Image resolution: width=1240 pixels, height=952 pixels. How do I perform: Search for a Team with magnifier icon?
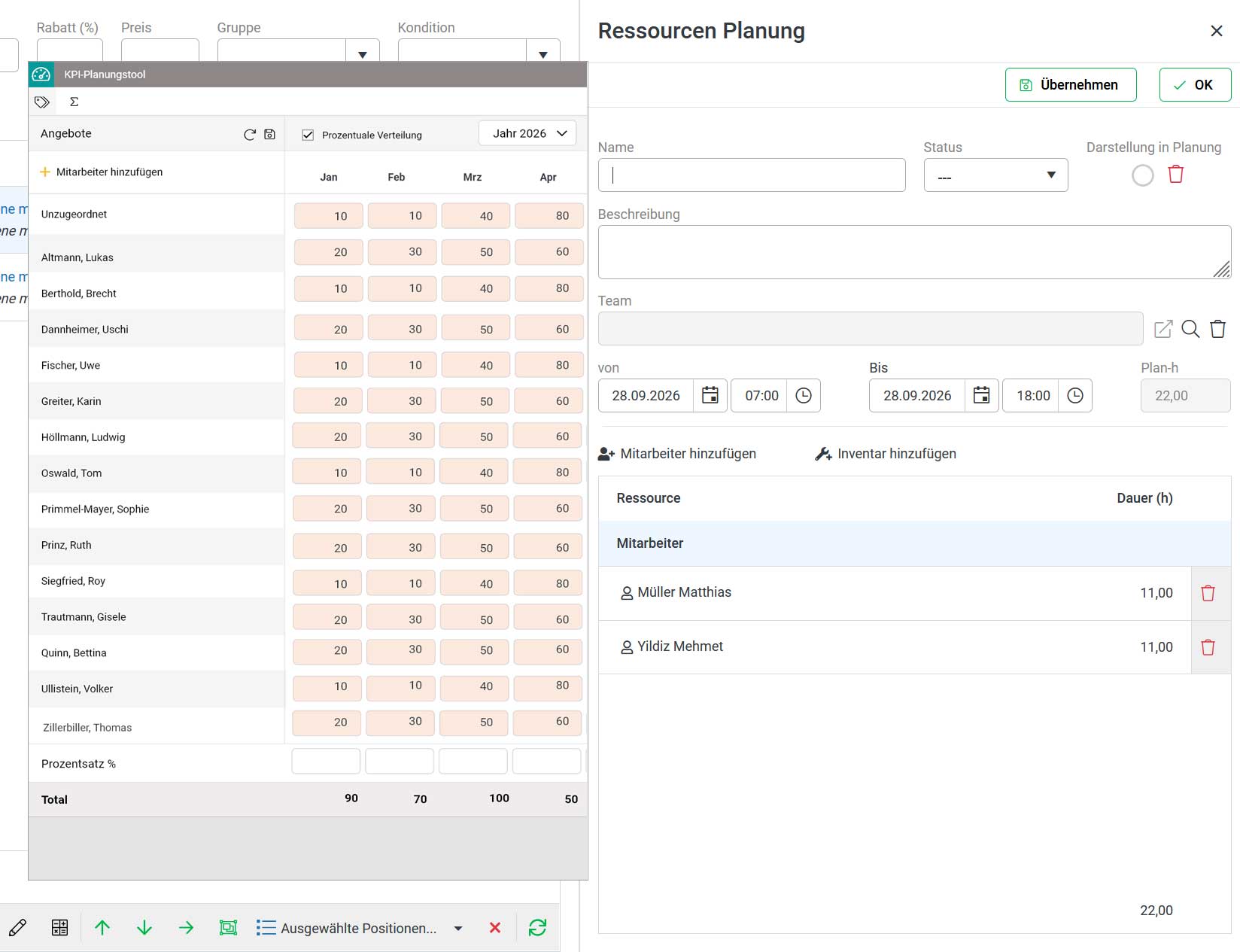[1190, 329]
